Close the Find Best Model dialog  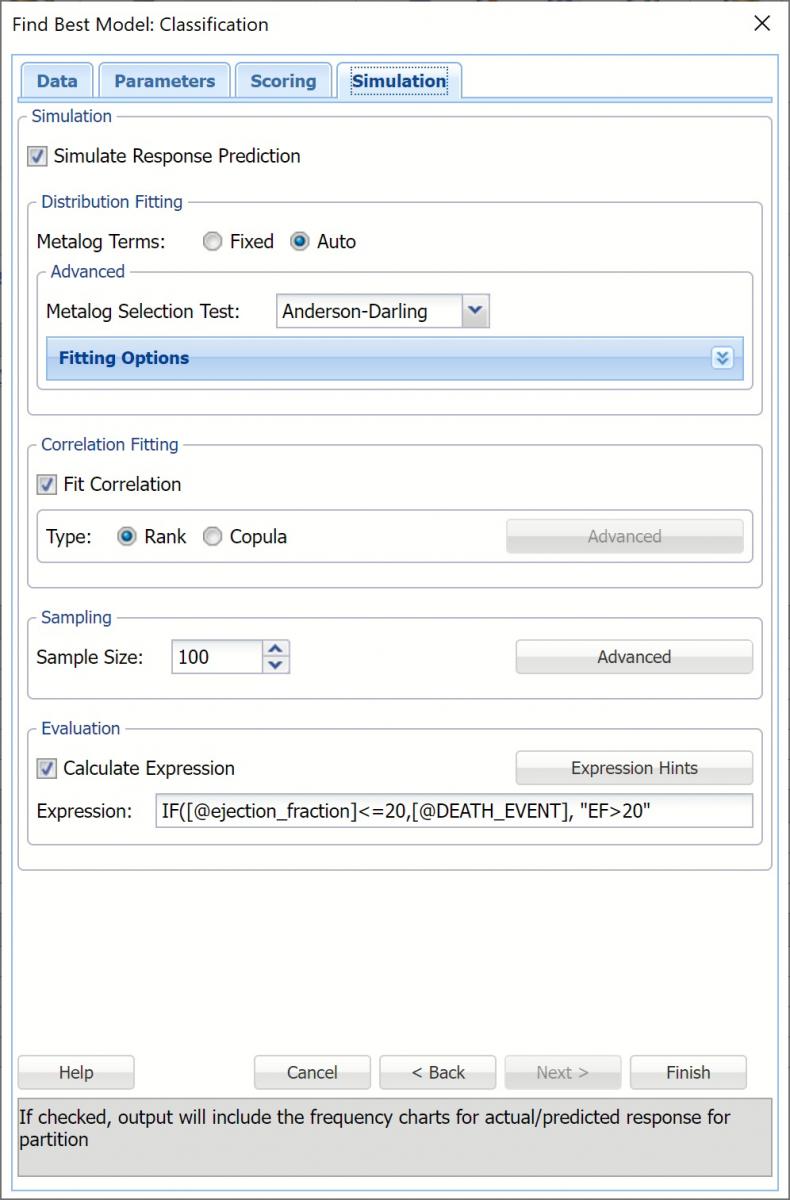[x=762, y=23]
